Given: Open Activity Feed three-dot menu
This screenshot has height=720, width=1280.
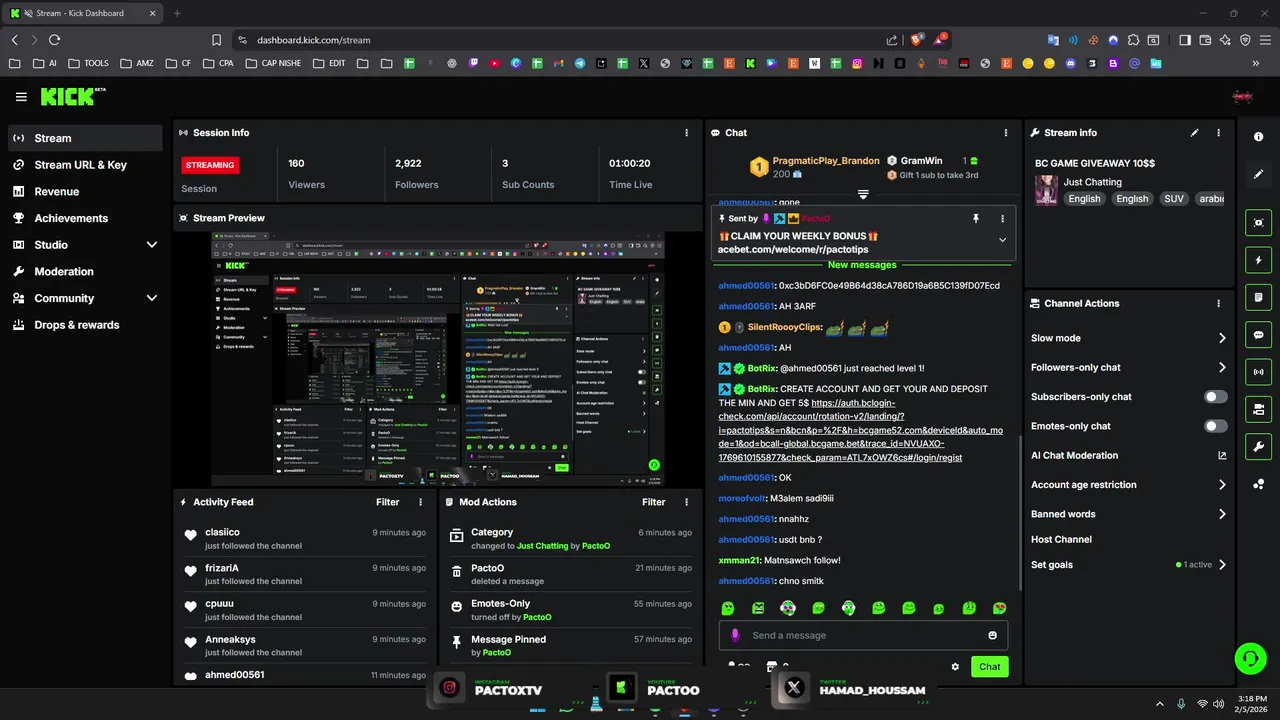Looking at the screenshot, I should (x=420, y=502).
